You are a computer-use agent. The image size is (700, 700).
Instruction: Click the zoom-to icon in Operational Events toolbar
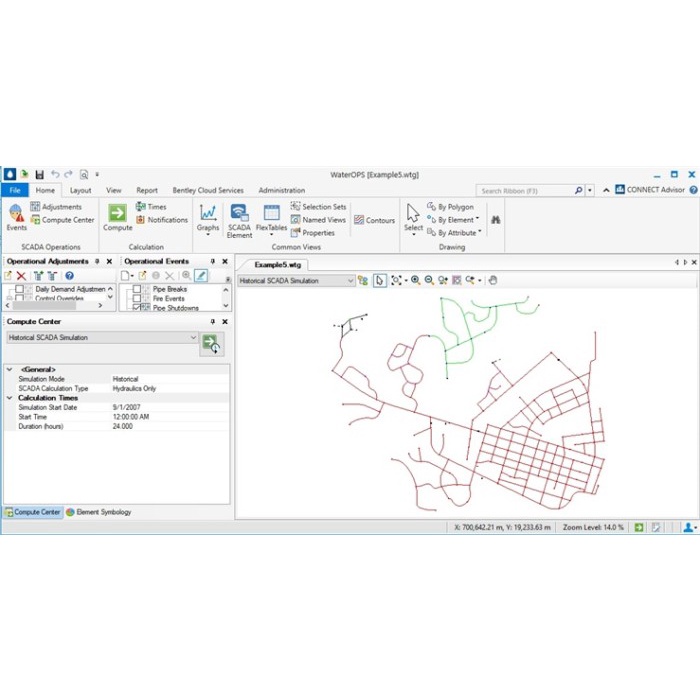pos(187,276)
